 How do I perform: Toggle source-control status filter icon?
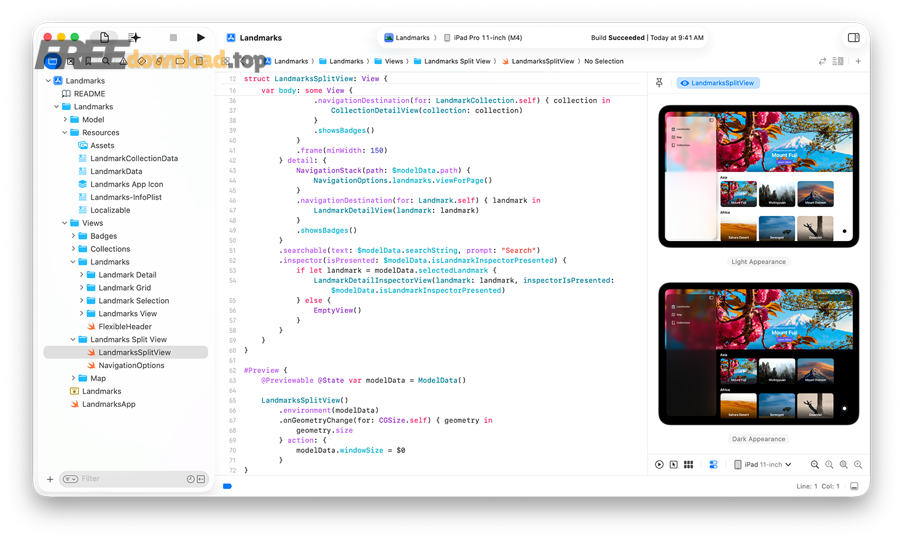pos(201,479)
